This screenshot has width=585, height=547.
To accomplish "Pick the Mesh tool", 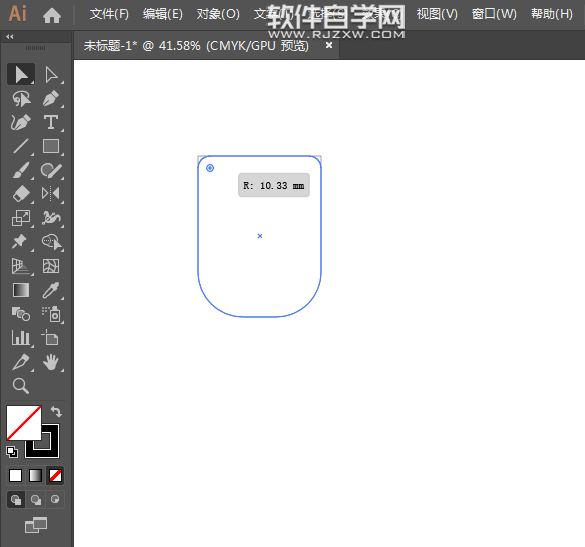I will 51,266.
